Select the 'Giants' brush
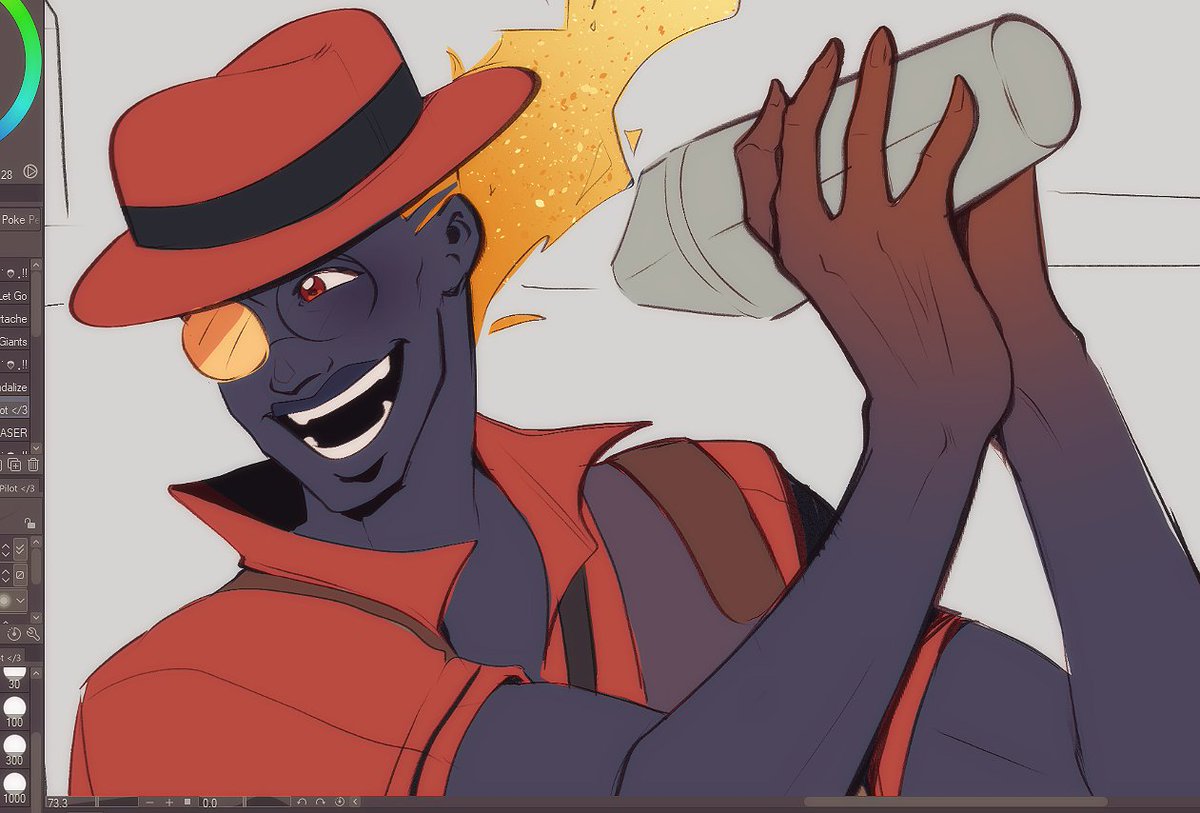Viewport: 1200px width, 813px height. (x=14, y=341)
